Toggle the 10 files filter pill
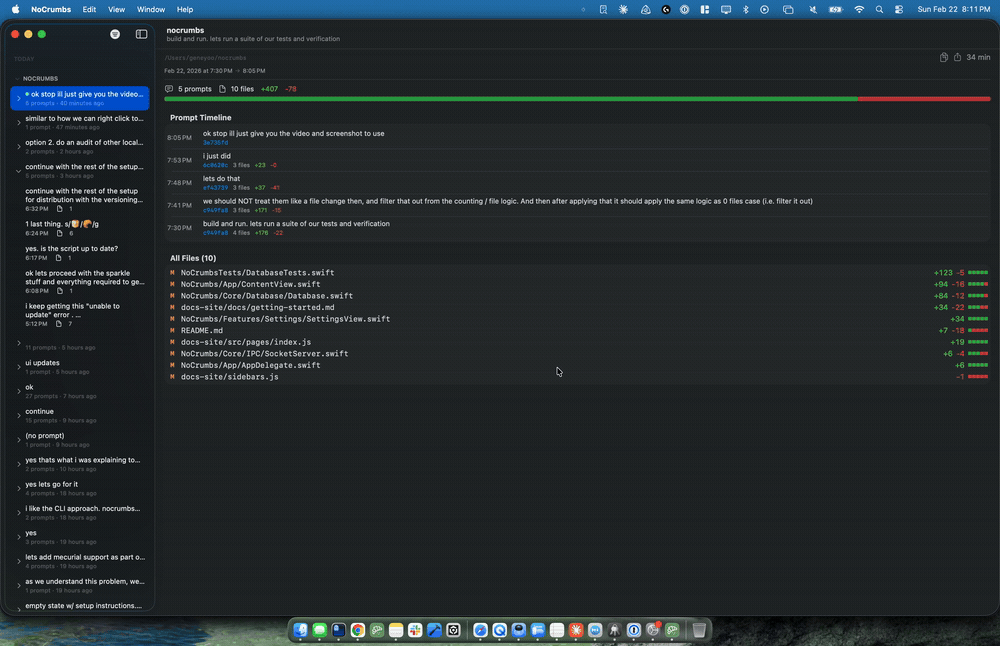The image size is (1000, 646). click(243, 88)
